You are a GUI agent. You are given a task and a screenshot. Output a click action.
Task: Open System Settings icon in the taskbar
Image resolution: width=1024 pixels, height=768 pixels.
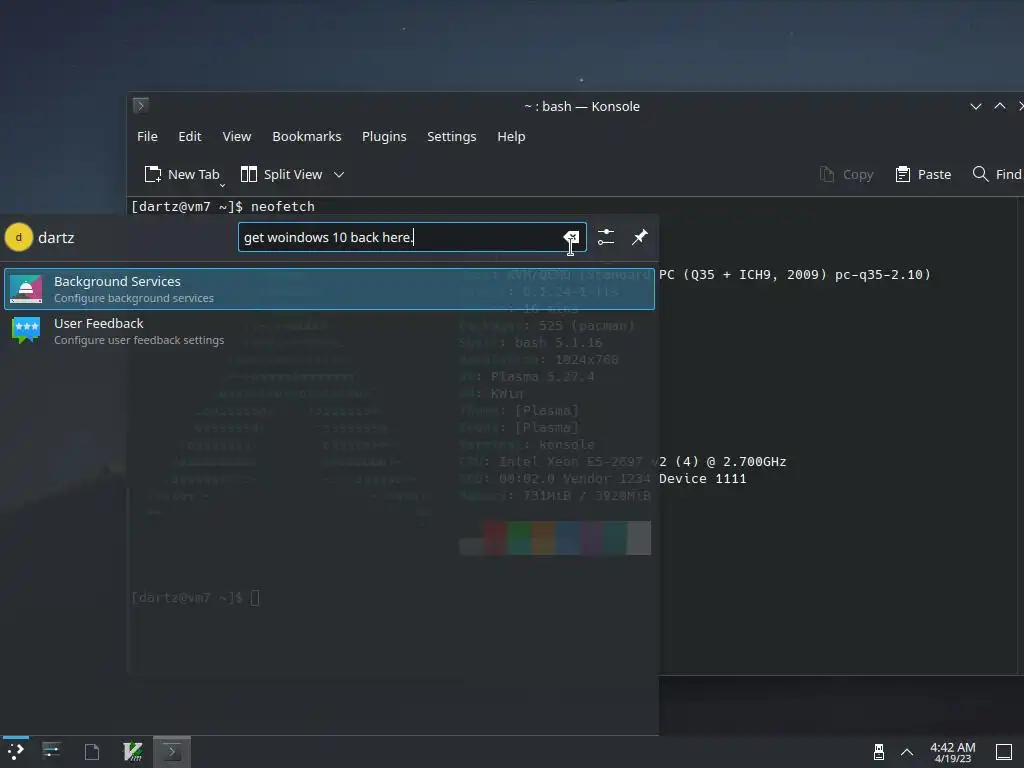click(52, 752)
